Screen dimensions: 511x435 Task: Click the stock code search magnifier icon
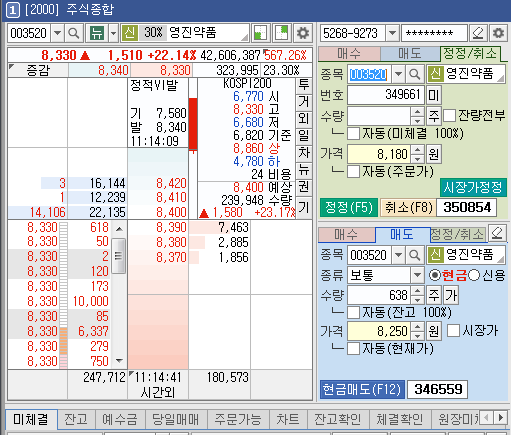coord(73,33)
